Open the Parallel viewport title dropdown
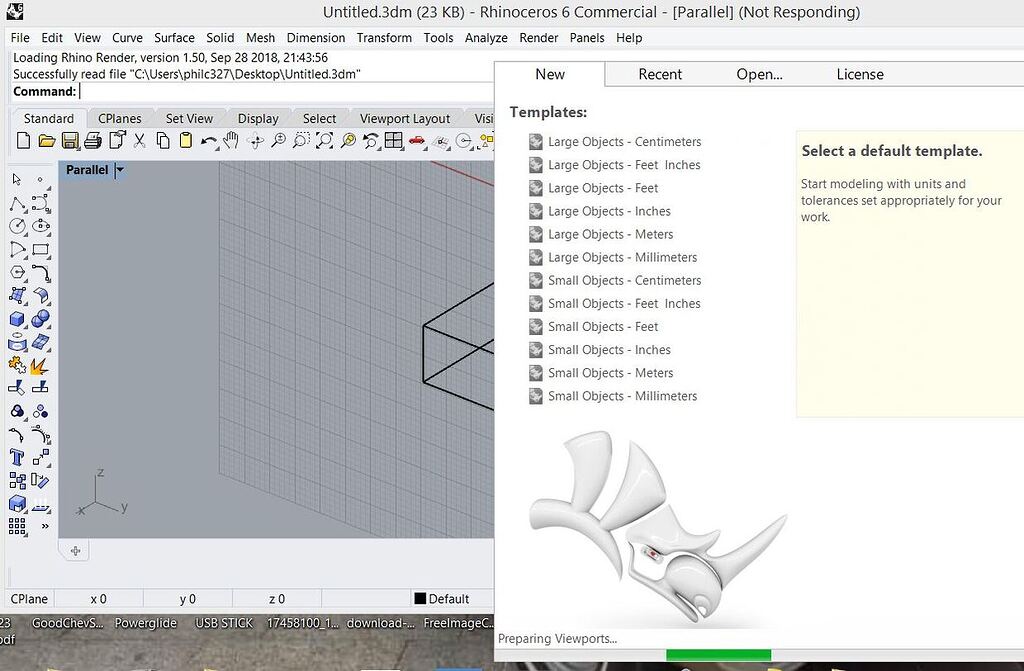The height and width of the screenshot is (671, 1024). point(119,170)
